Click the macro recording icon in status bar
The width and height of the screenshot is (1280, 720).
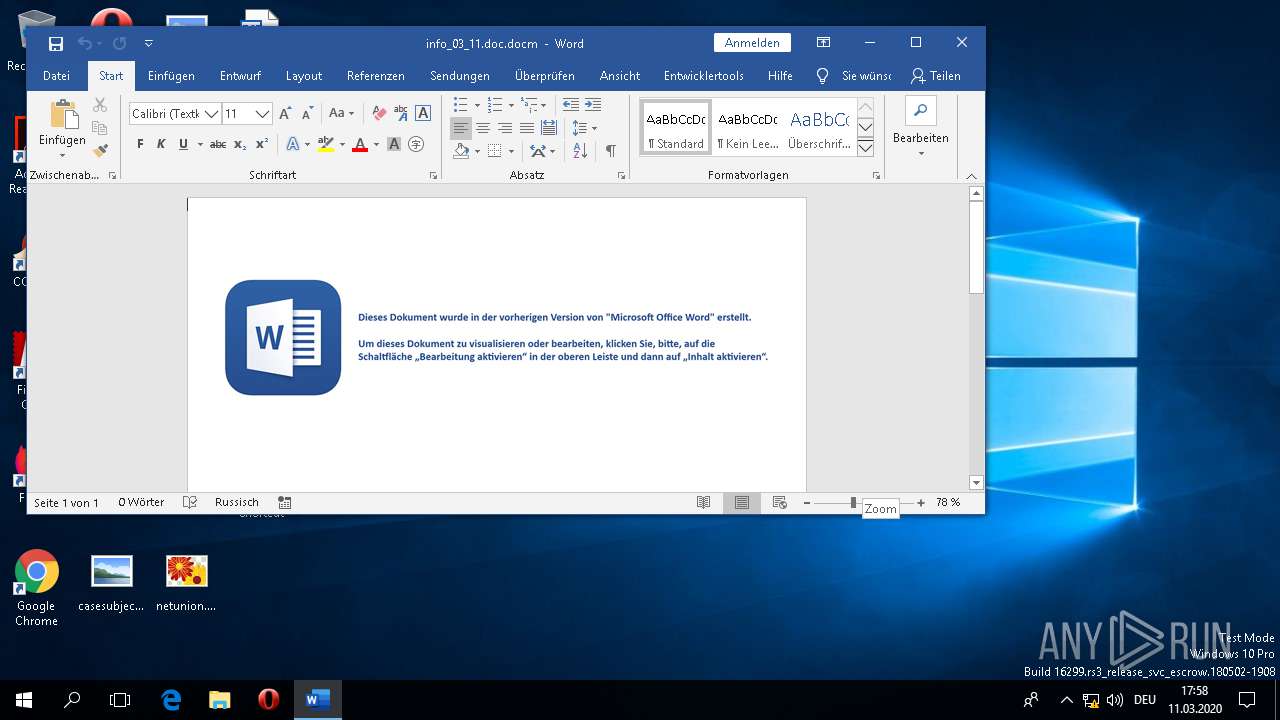click(285, 503)
